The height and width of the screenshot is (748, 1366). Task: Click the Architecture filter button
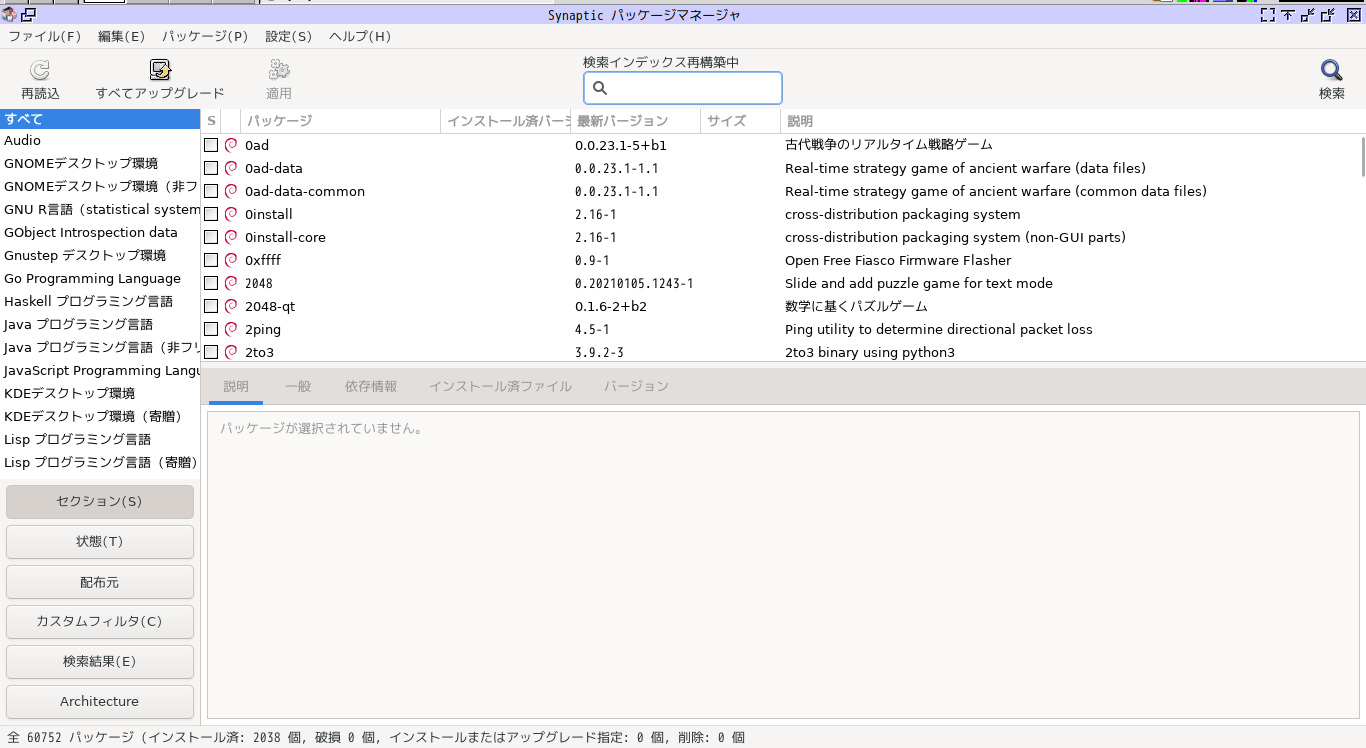coord(100,702)
